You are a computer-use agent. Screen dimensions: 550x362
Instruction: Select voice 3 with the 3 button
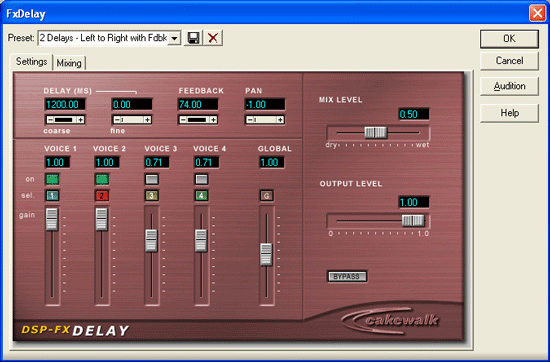click(x=152, y=196)
